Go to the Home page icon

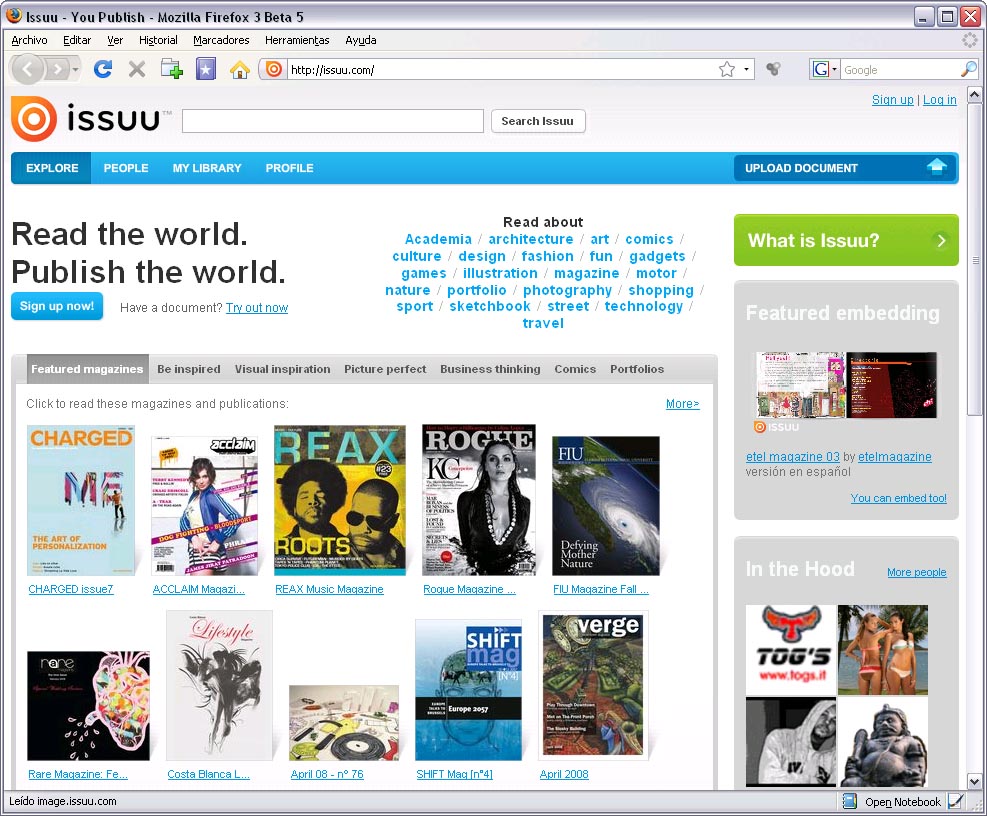coord(240,69)
